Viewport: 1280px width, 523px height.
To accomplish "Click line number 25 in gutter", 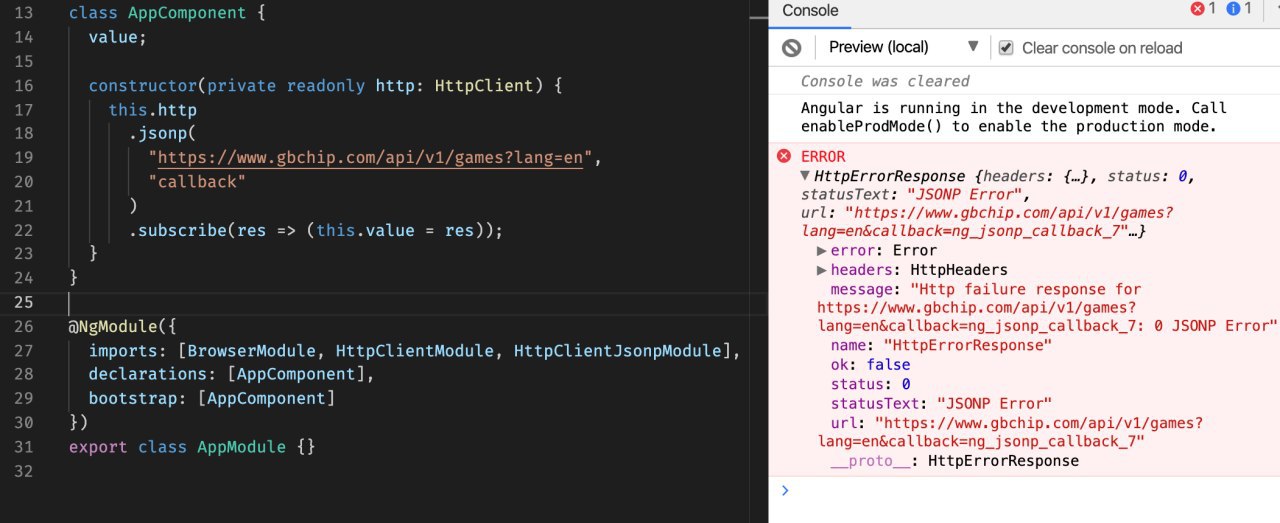I will click(25, 302).
